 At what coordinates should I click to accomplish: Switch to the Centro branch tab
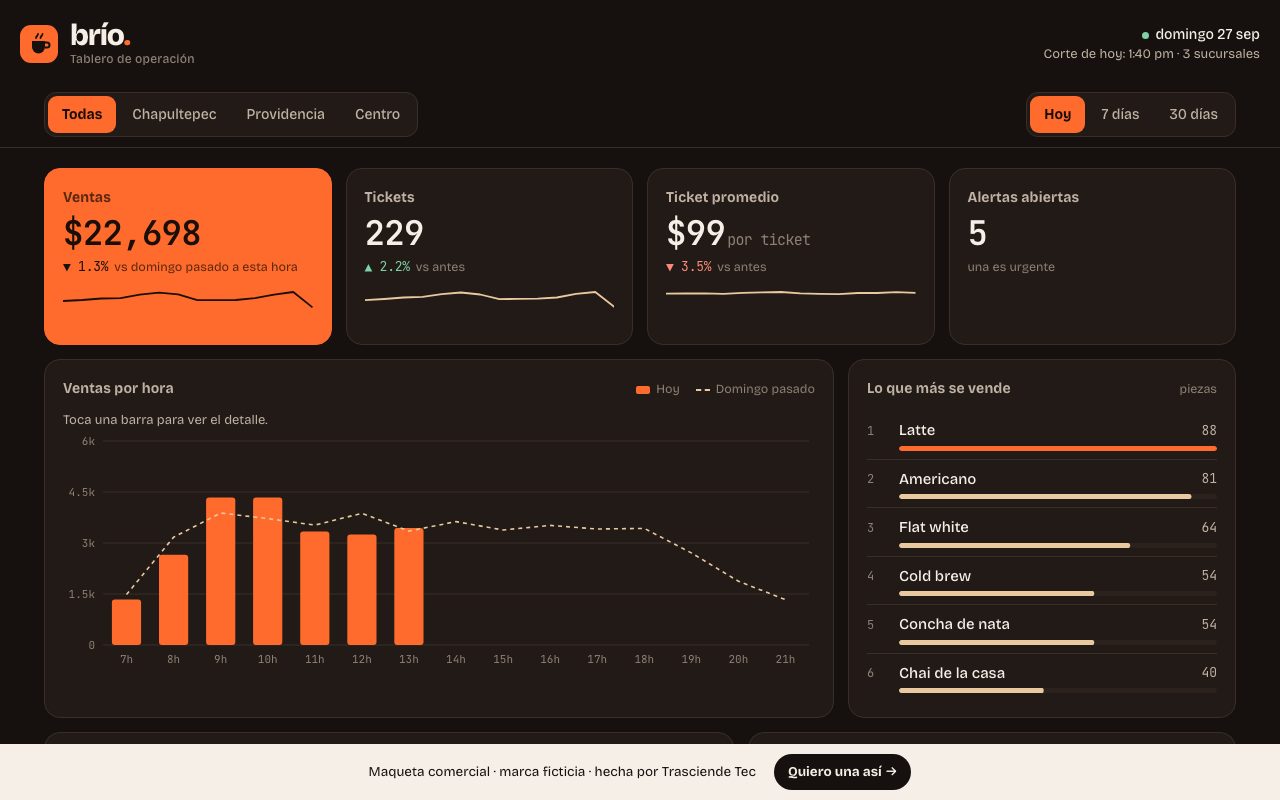[377, 114]
